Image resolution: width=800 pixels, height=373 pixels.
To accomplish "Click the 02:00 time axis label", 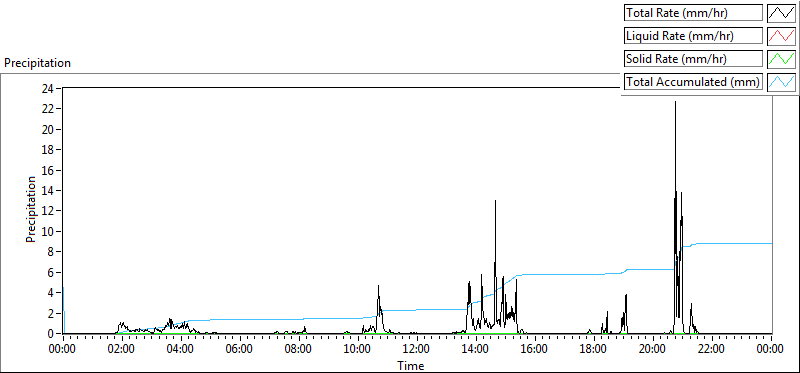I will pyautogui.click(x=122, y=350).
